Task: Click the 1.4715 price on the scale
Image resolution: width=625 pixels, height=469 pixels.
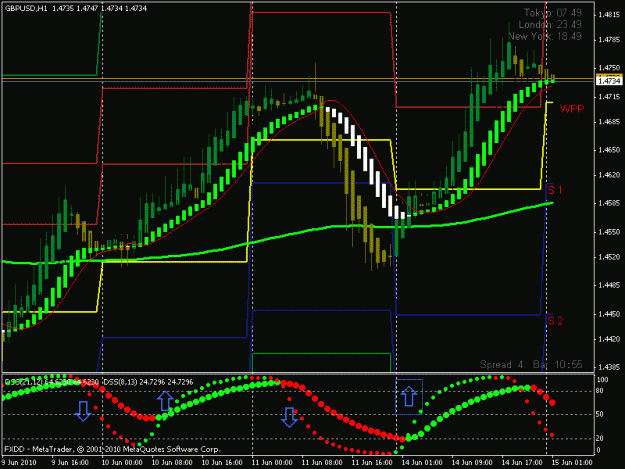Action: [x=609, y=97]
